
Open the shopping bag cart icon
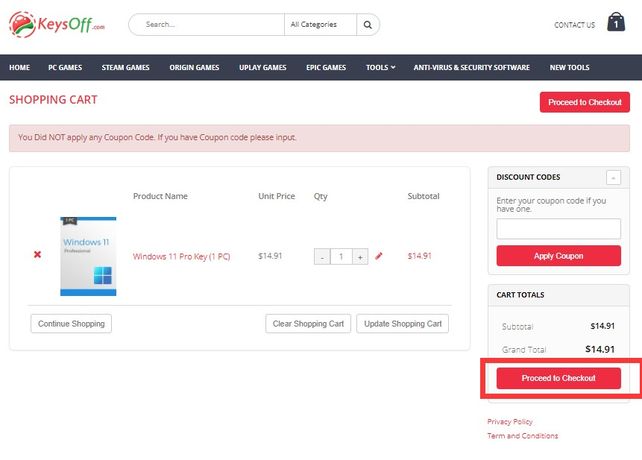pyautogui.click(x=615, y=23)
